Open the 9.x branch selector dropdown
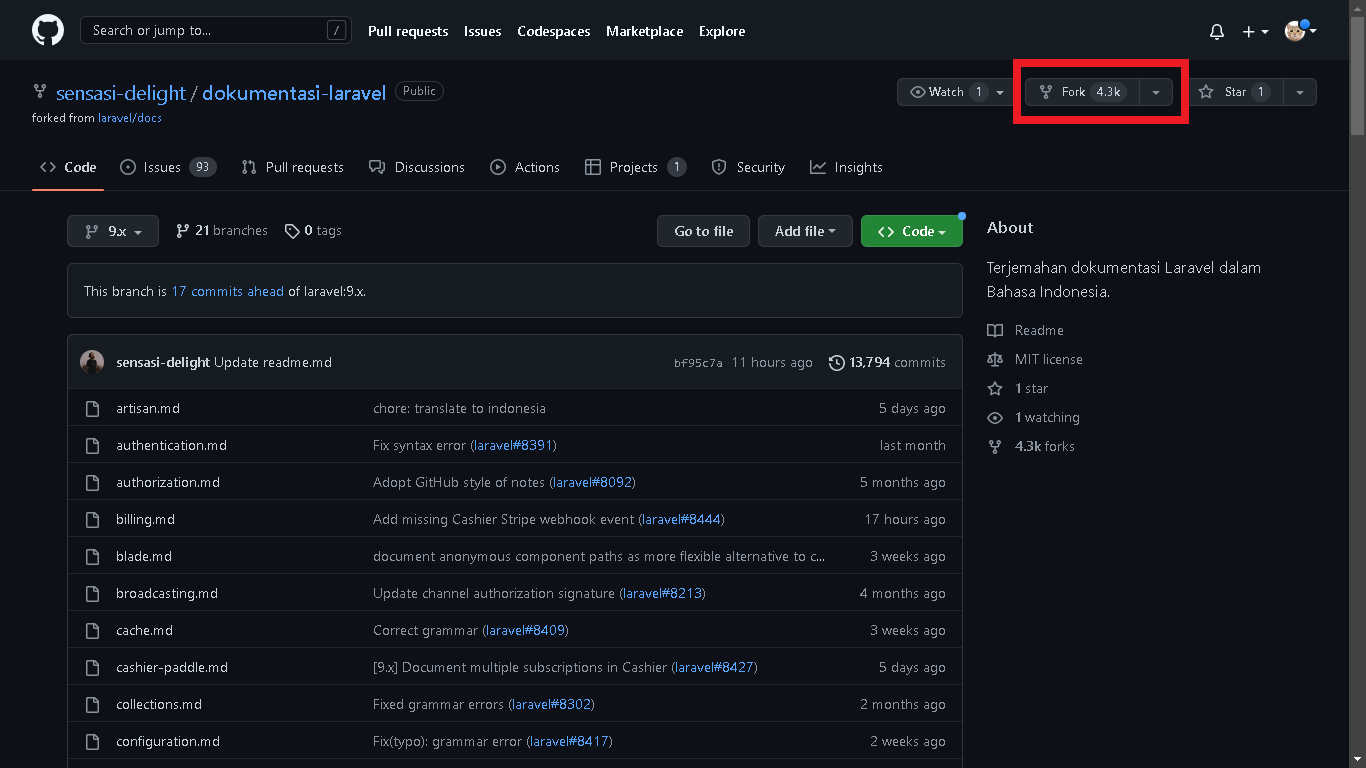This screenshot has width=1366, height=768. pos(112,231)
